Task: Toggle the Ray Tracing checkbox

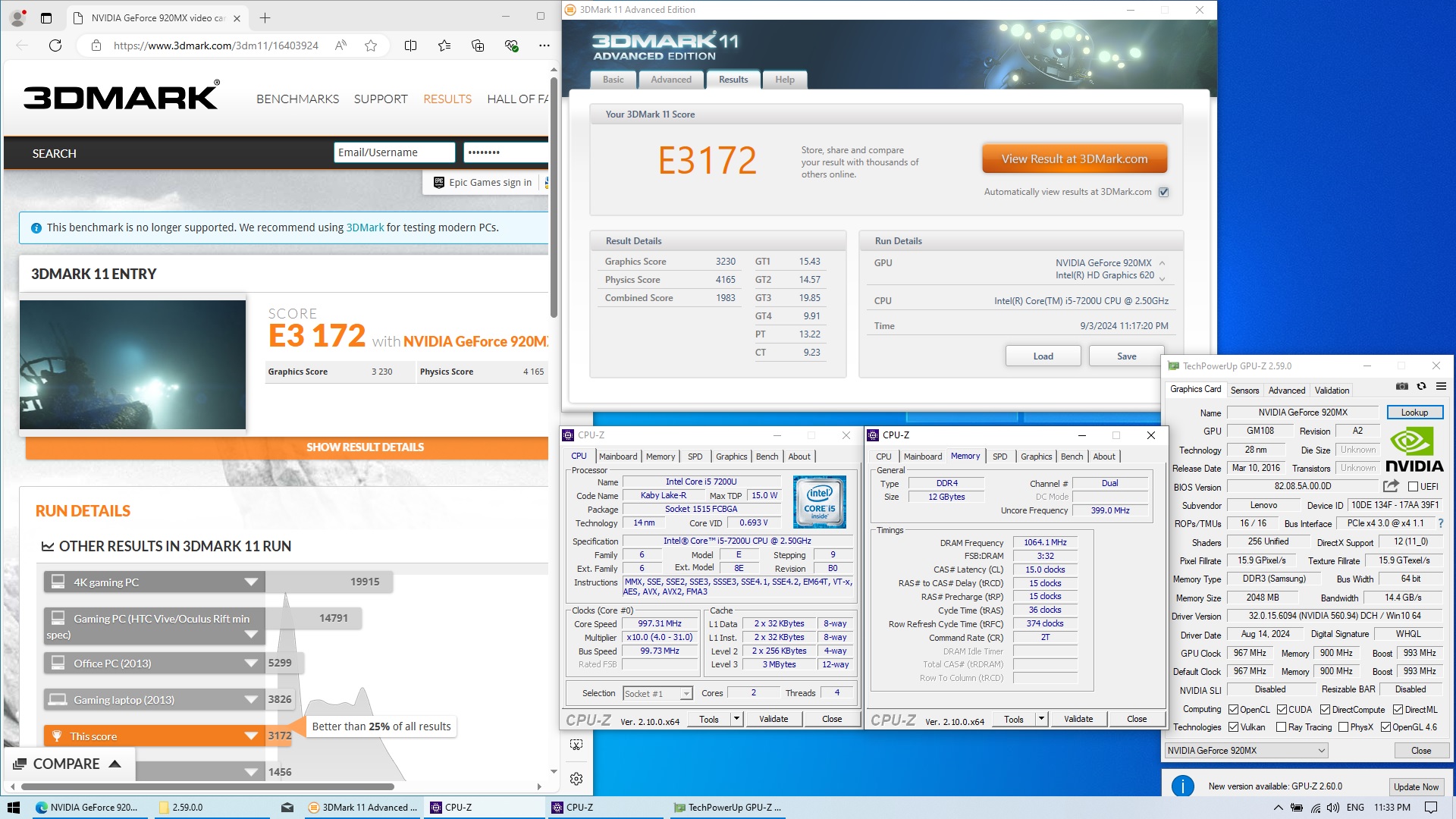Action: [x=1282, y=727]
